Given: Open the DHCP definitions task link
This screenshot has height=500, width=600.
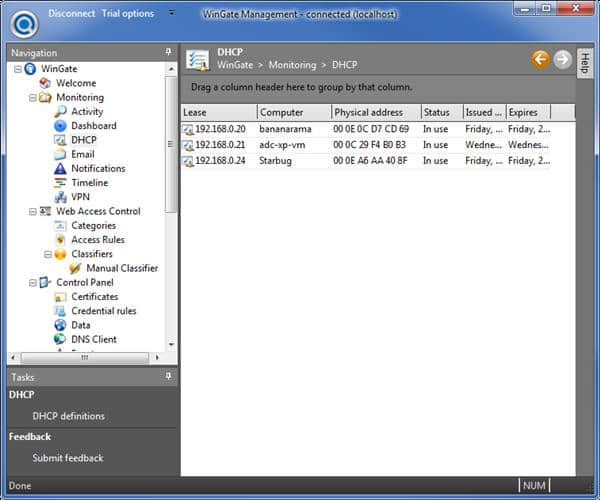Looking at the screenshot, I should (68, 416).
